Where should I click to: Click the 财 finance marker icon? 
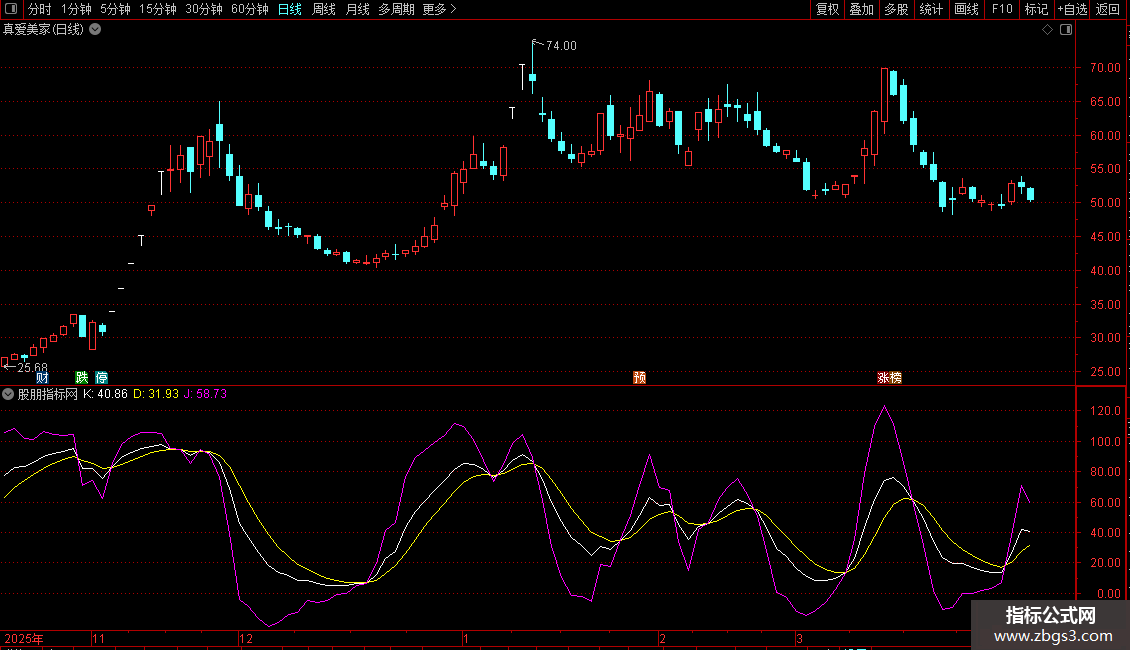41,378
